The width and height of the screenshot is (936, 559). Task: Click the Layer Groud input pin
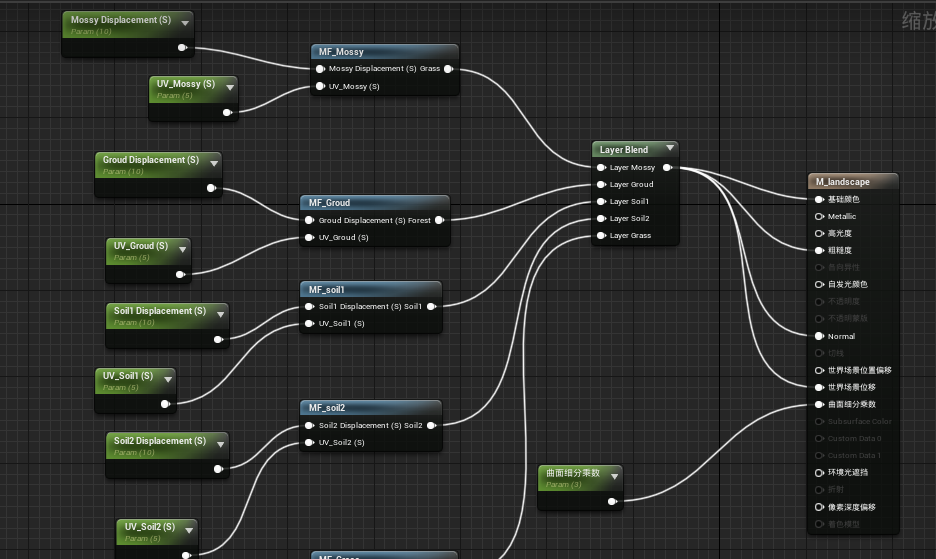point(601,185)
